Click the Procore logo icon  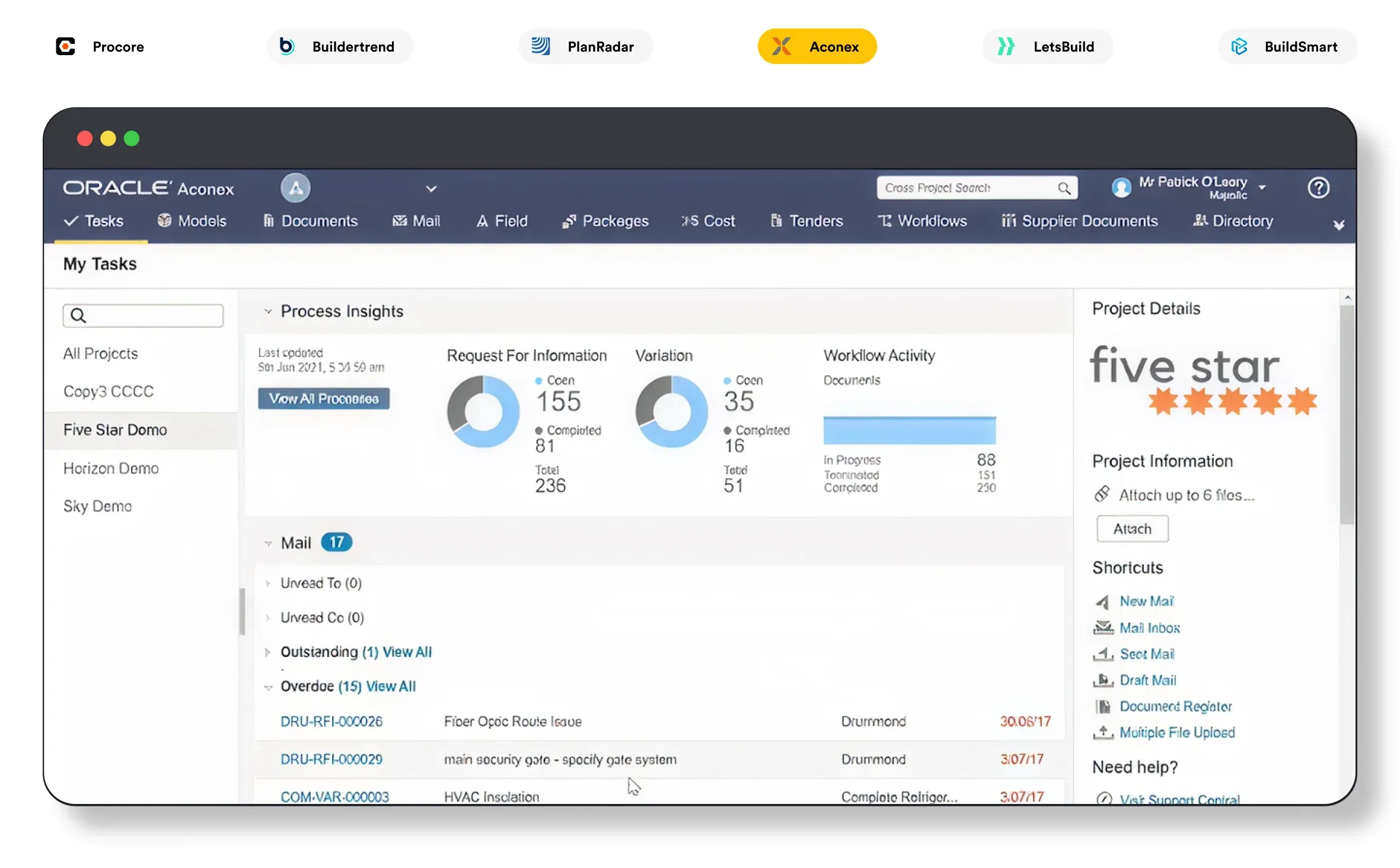pos(65,46)
